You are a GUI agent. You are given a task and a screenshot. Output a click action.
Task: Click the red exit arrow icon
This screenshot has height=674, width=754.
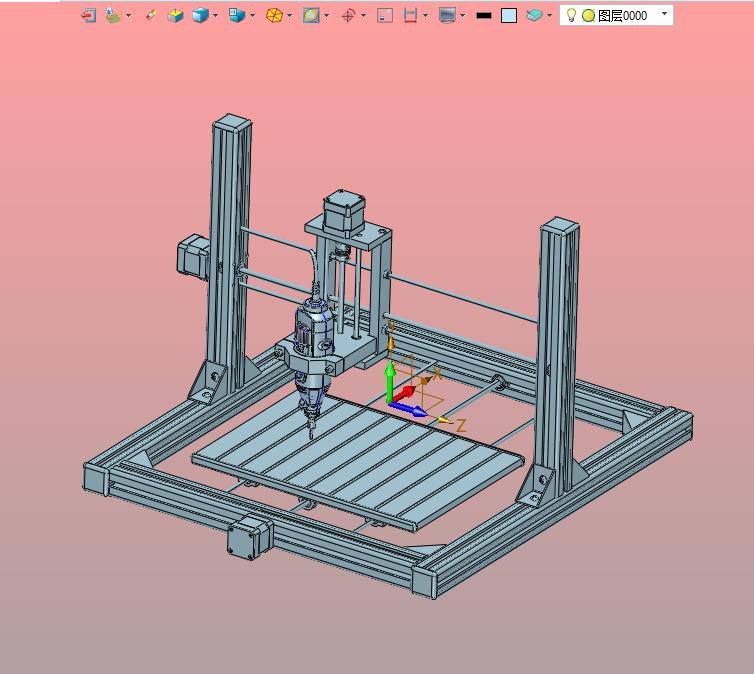pos(88,16)
